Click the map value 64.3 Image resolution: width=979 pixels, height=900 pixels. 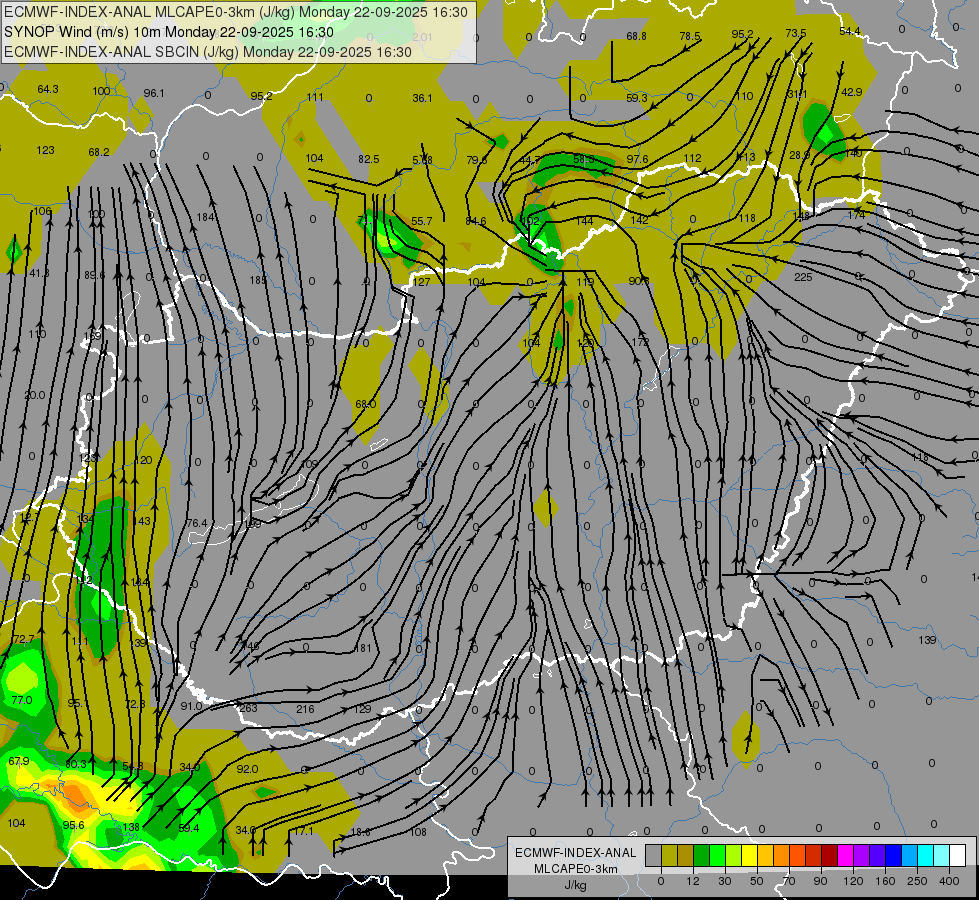(x=47, y=89)
